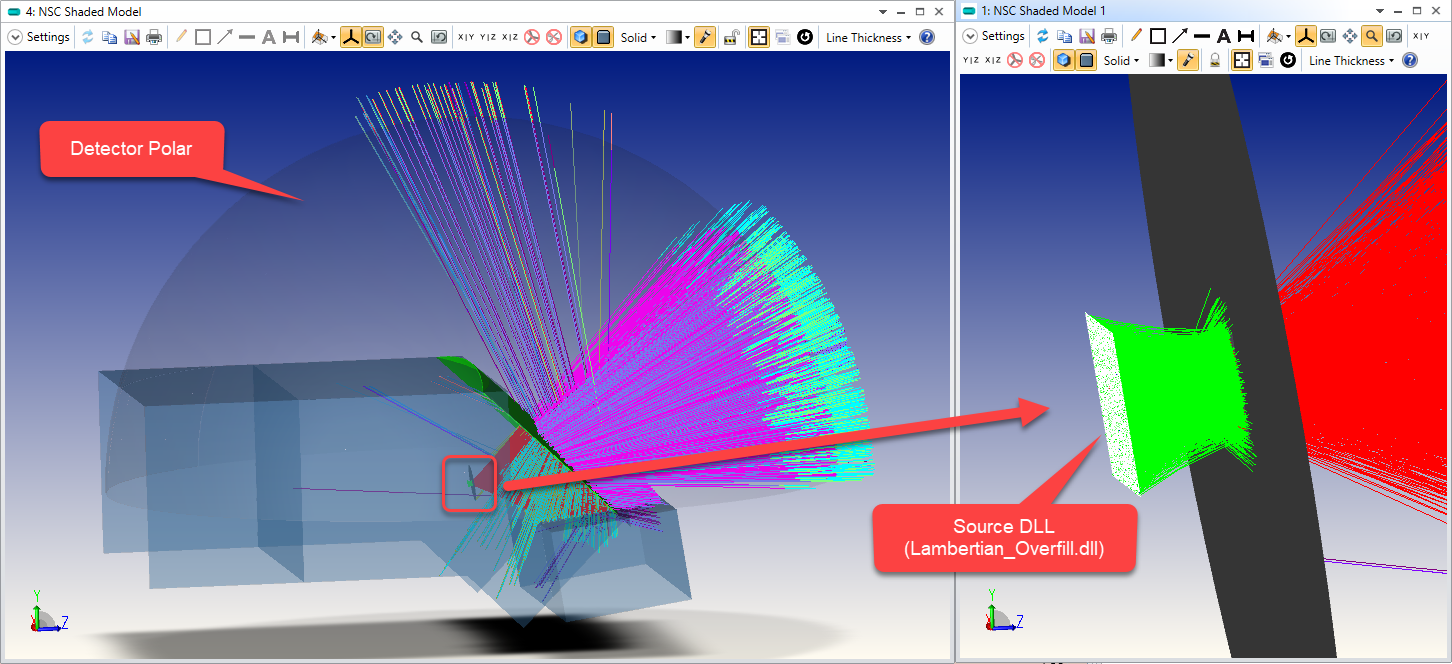Select pencil annotation tool in window 1
The width and height of the screenshot is (1452, 664).
[x=1136, y=36]
